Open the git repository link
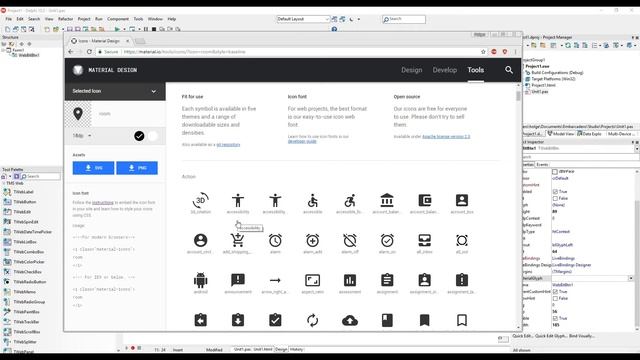Screen dimensions: 640x360 coord(228,144)
